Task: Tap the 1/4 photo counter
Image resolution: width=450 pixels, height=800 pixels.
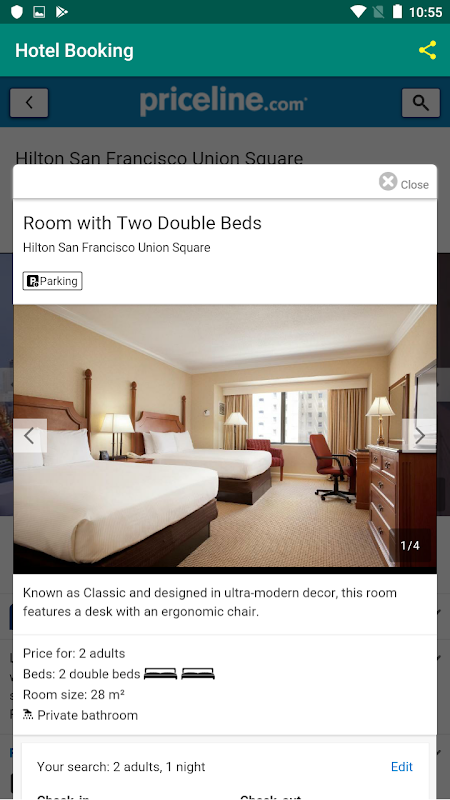Action: [410, 545]
